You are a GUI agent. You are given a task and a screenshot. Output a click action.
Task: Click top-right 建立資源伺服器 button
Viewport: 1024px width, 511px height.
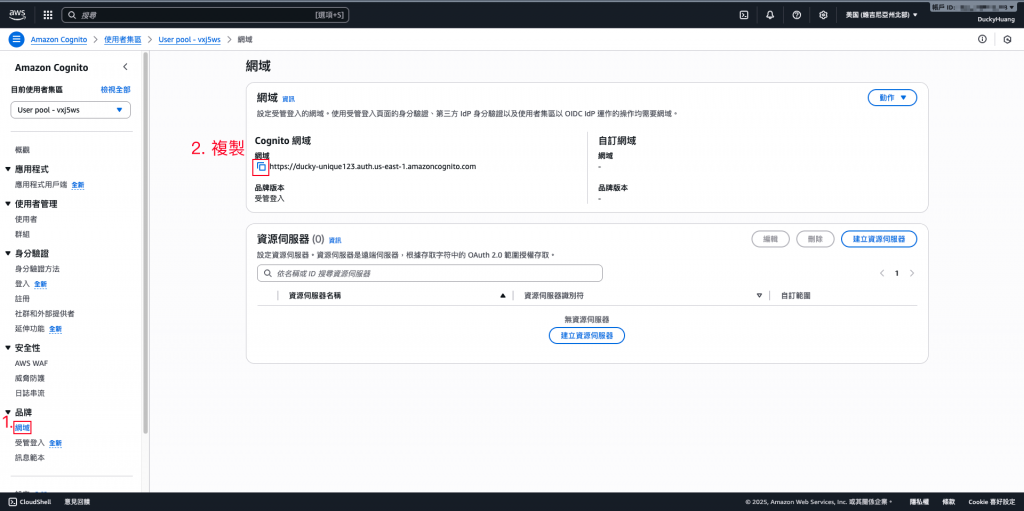[x=879, y=239]
